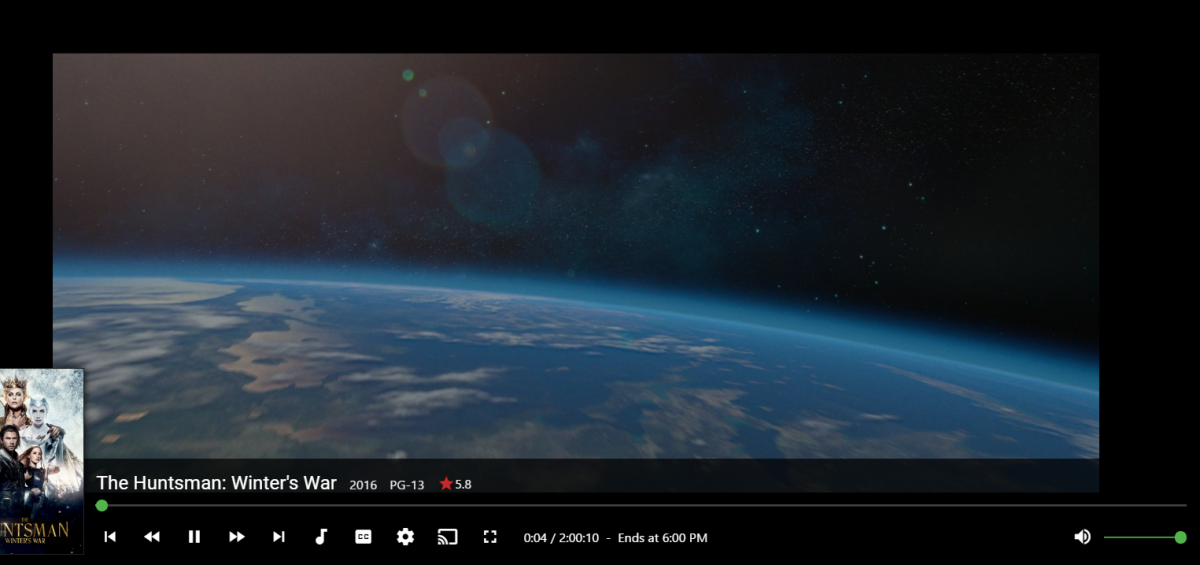Image resolution: width=1200 pixels, height=565 pixels.
Task: Click the 0:04 / 2:00:10 time display
Action: pos(561,538)
